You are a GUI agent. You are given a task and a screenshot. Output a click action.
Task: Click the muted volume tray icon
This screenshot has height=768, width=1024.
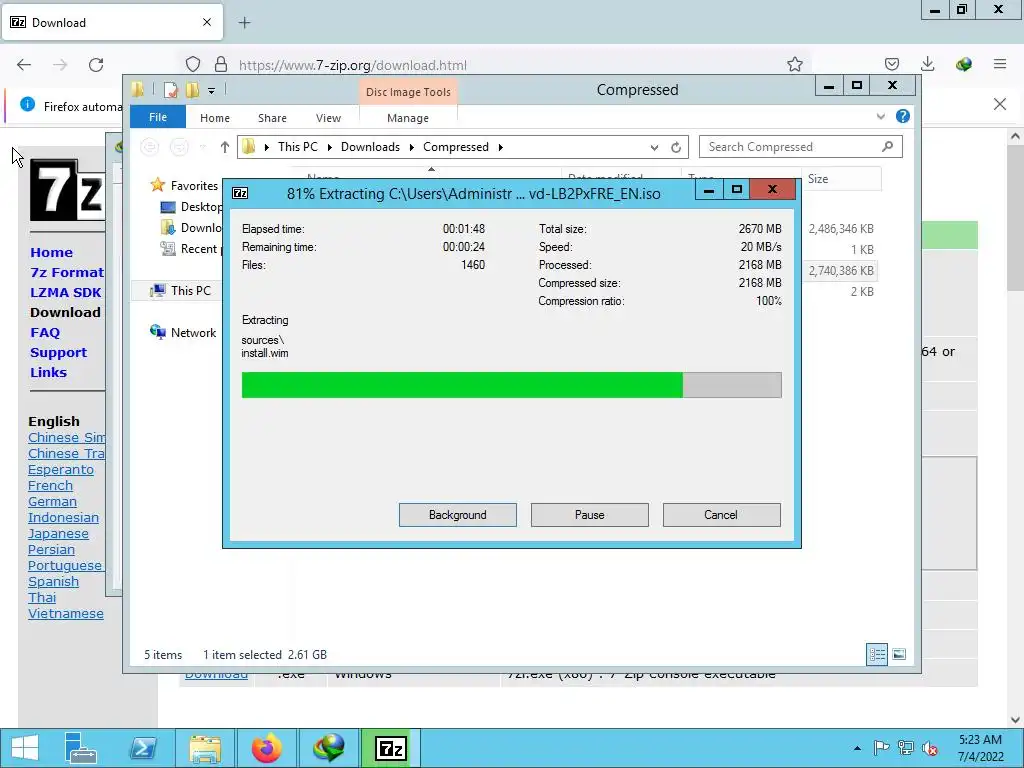[x=929, y=748]
